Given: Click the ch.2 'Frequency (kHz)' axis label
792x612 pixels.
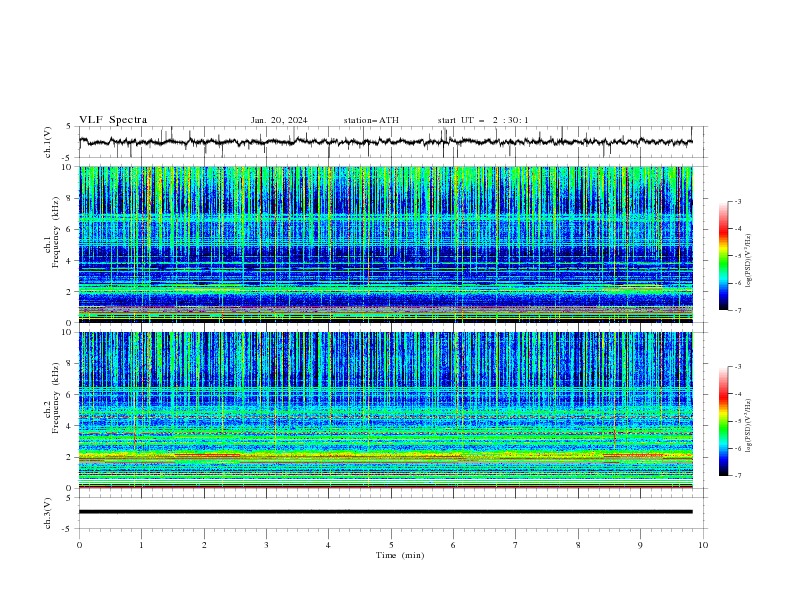Looking at the screenshot, I should tap(55, 398).
